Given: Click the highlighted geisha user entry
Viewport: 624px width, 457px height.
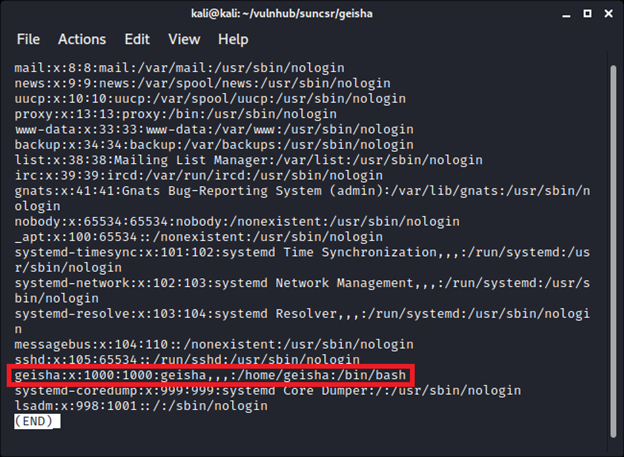Looking at the screenshot, I should point(212,375).
